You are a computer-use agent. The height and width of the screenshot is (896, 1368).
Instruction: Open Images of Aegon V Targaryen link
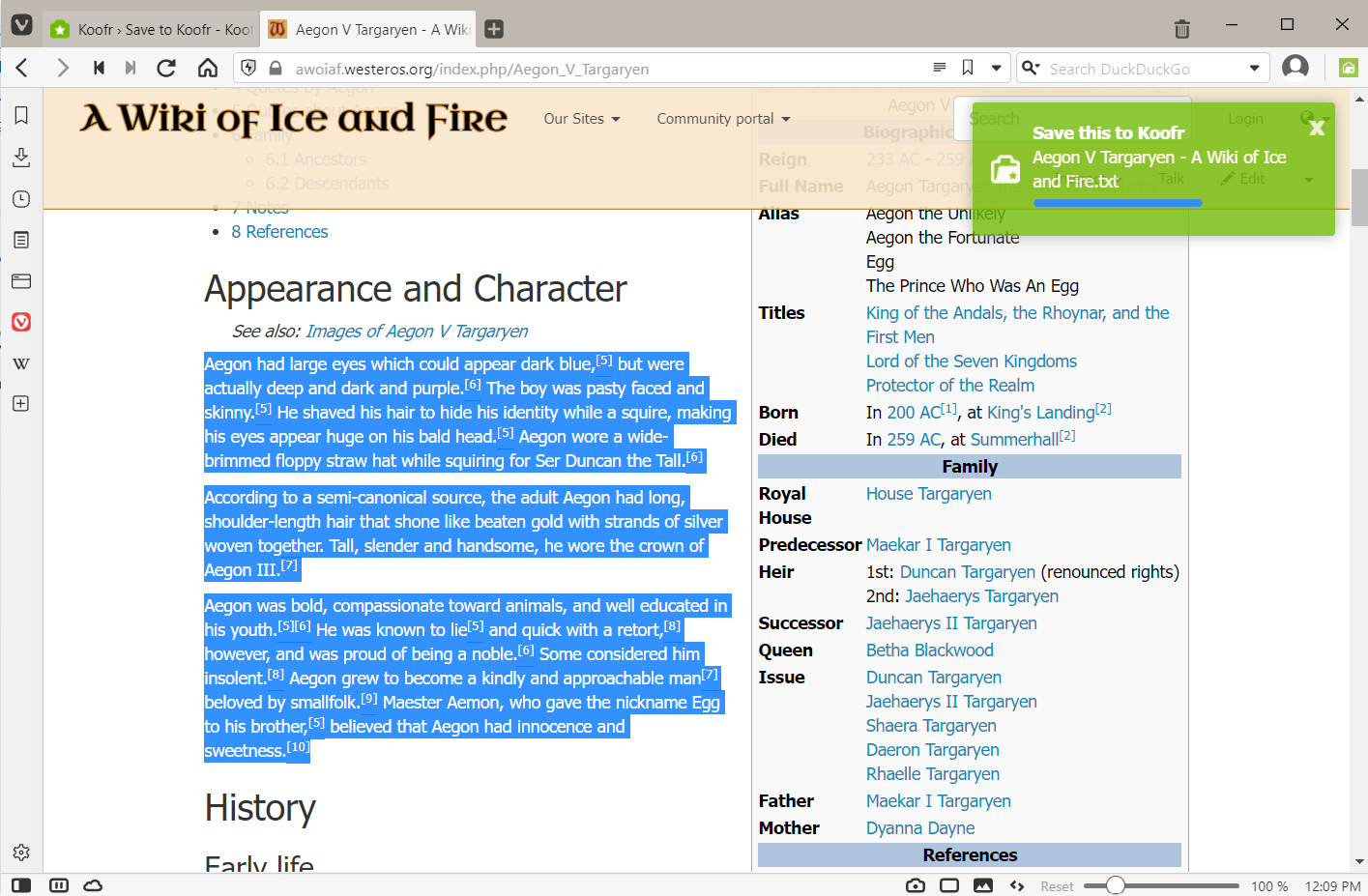pos(417,332)
